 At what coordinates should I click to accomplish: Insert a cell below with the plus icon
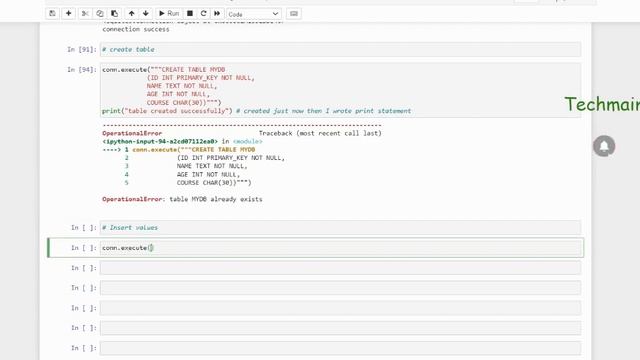(x=69, y=13)
